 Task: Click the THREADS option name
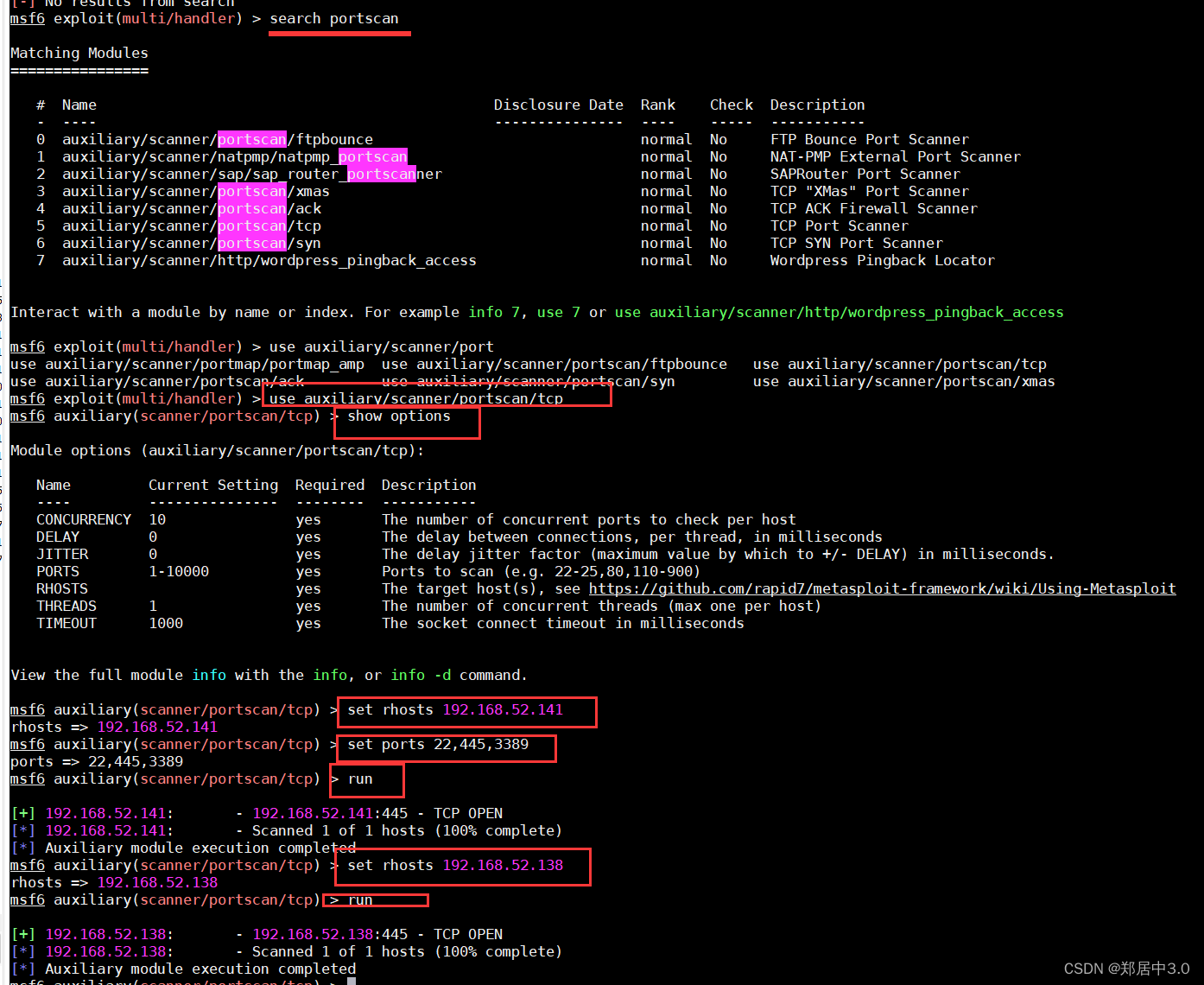[67, 606]
